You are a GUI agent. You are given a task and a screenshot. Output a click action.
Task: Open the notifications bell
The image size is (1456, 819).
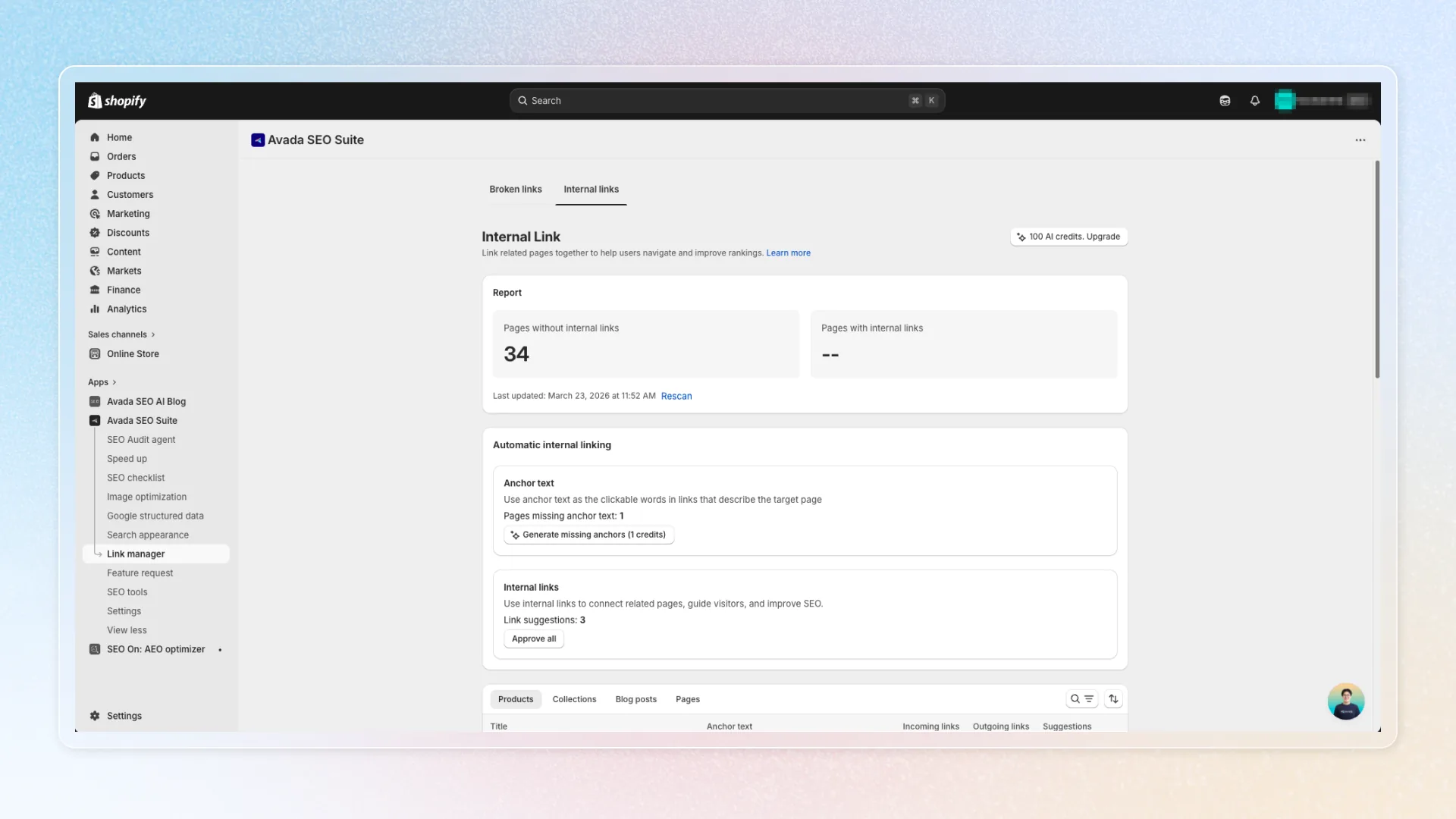[1255, 101]
